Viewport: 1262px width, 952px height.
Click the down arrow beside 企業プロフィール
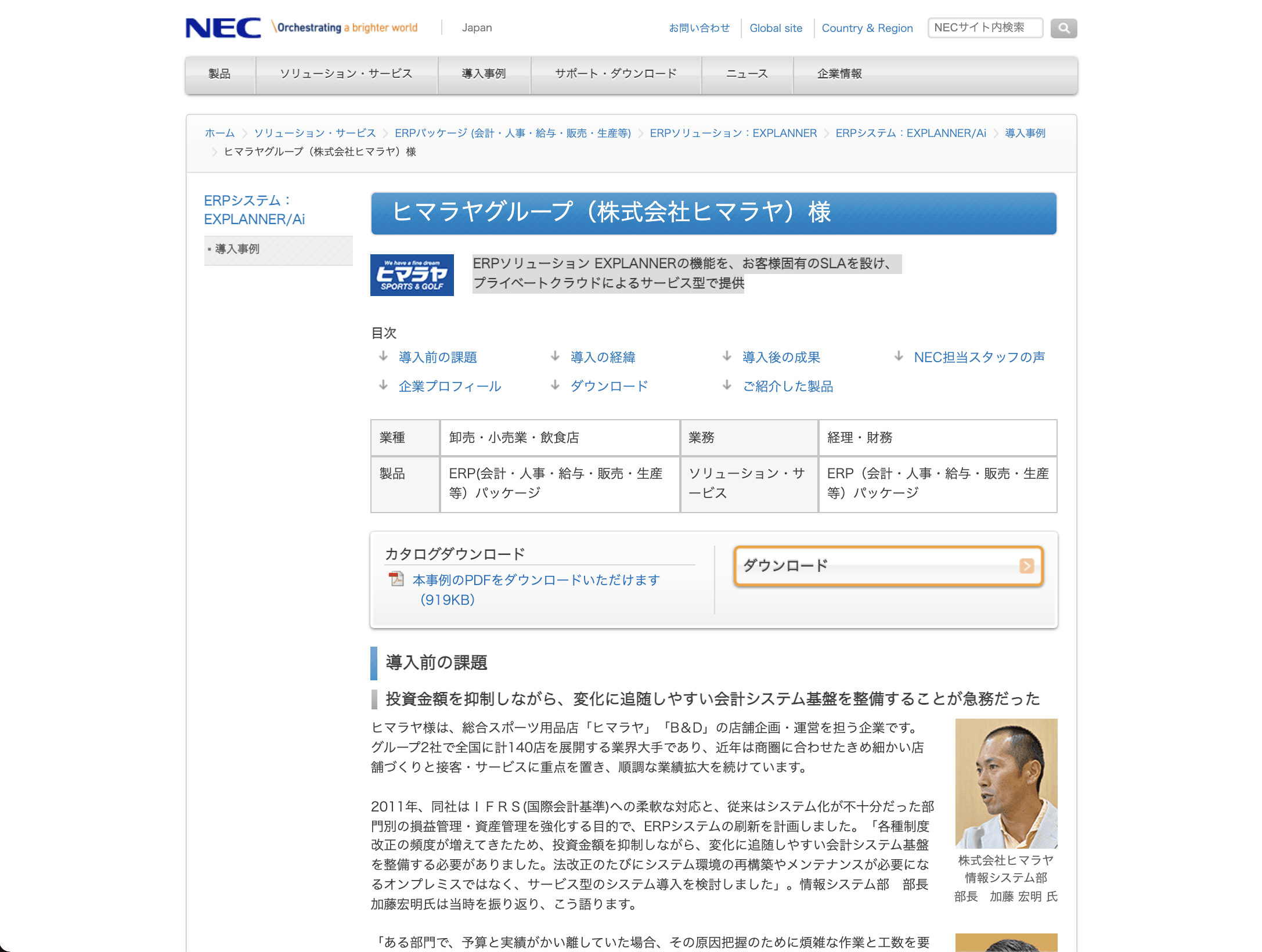pyautogui.click(x=383, y=385)
